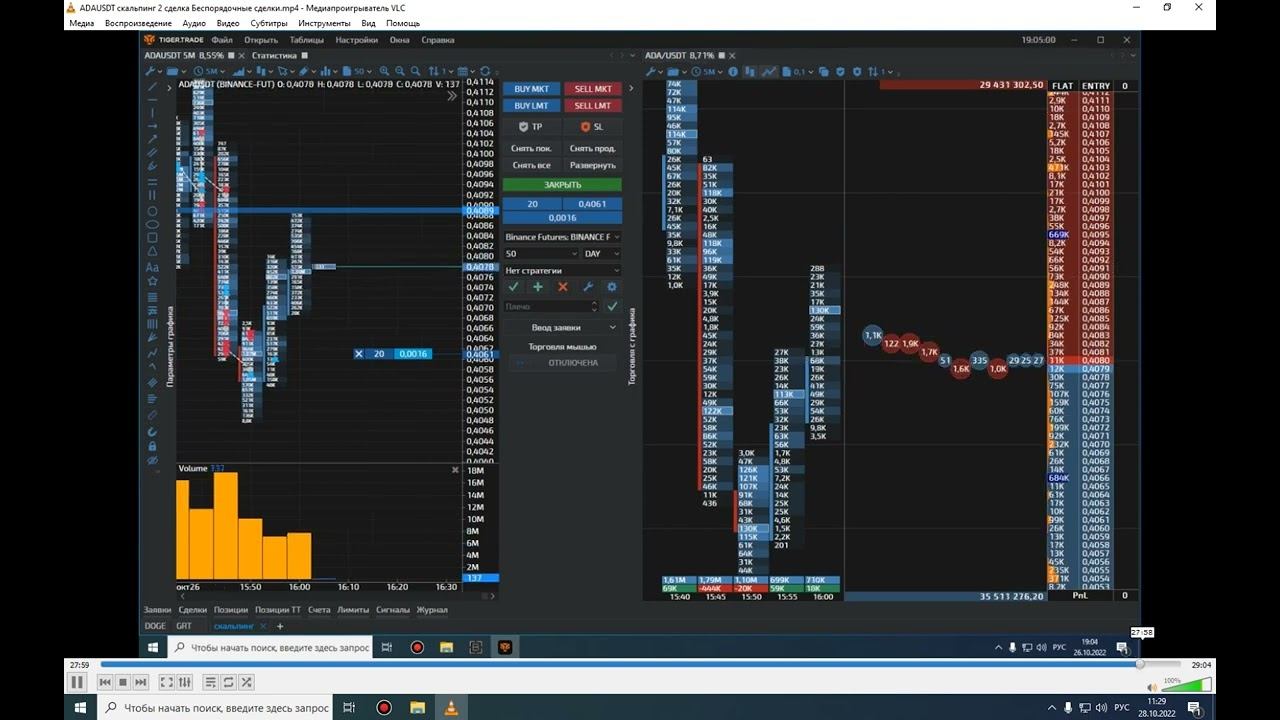Open the Нет стратегии dropdown
The width and height of the screenshot is (1280, 720).
[562, 270]
